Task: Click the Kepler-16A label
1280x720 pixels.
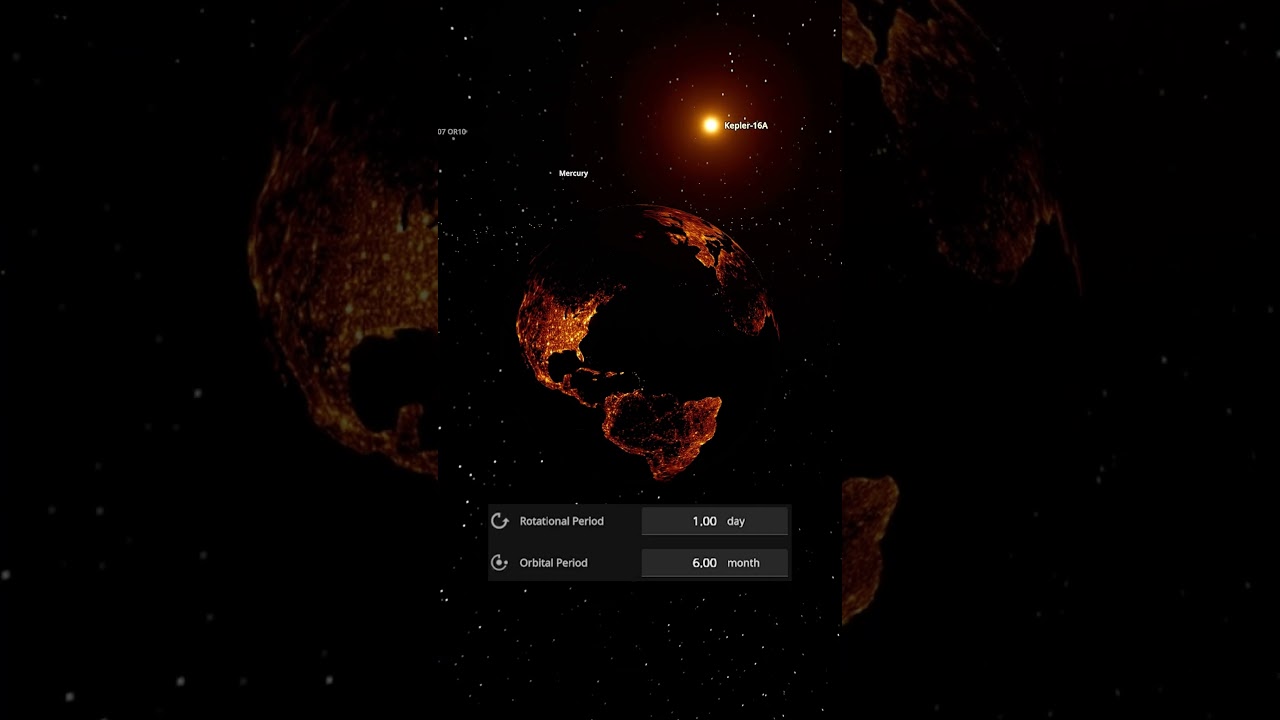Action: [x=746, y=126]
